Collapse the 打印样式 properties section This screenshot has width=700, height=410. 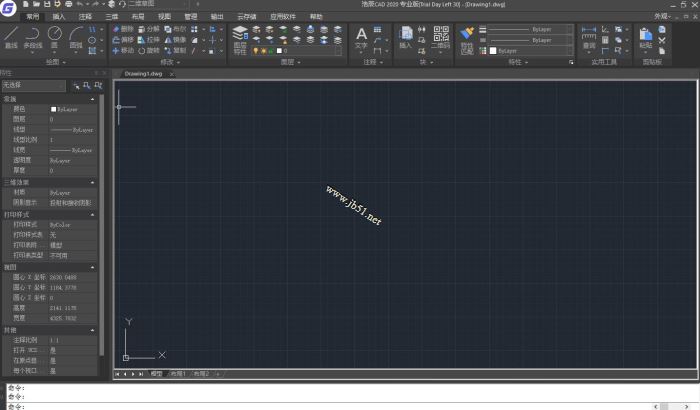(93, 215)
